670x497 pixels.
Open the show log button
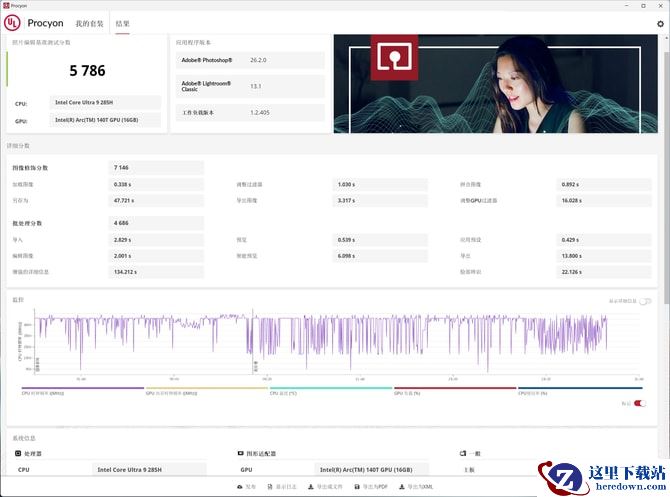(281, 487)
